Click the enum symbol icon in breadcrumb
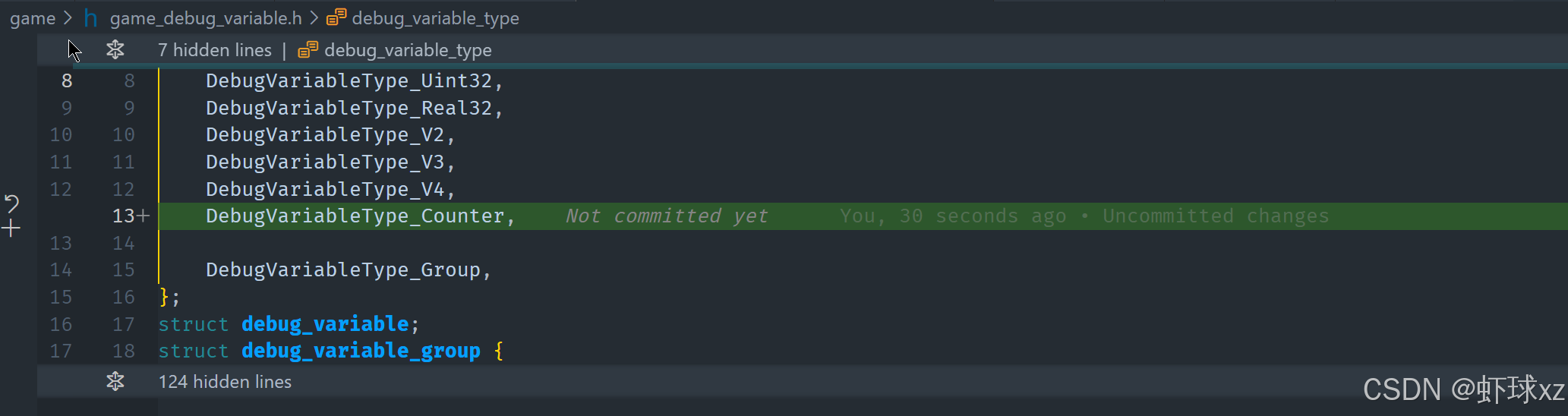 pos(336,17)
